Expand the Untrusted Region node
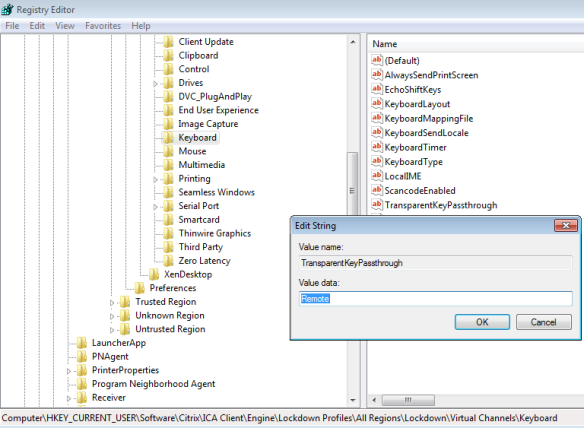 coord(112,330)
